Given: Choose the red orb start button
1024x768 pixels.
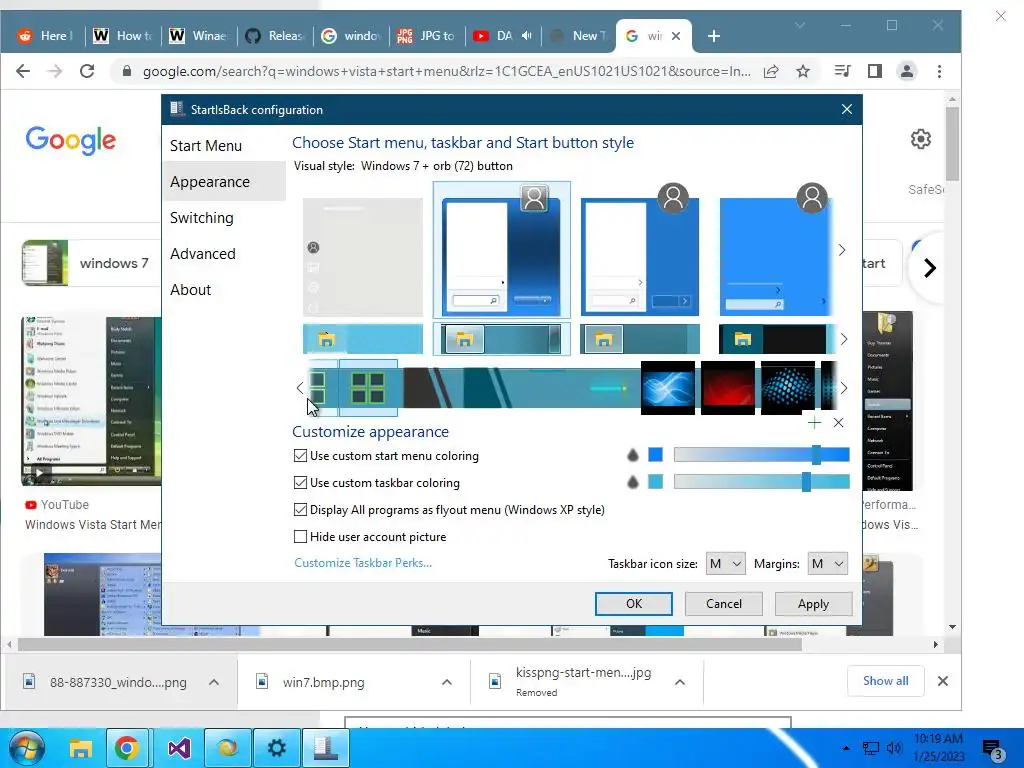Looking at the screenshot, I should pos(728,388).
